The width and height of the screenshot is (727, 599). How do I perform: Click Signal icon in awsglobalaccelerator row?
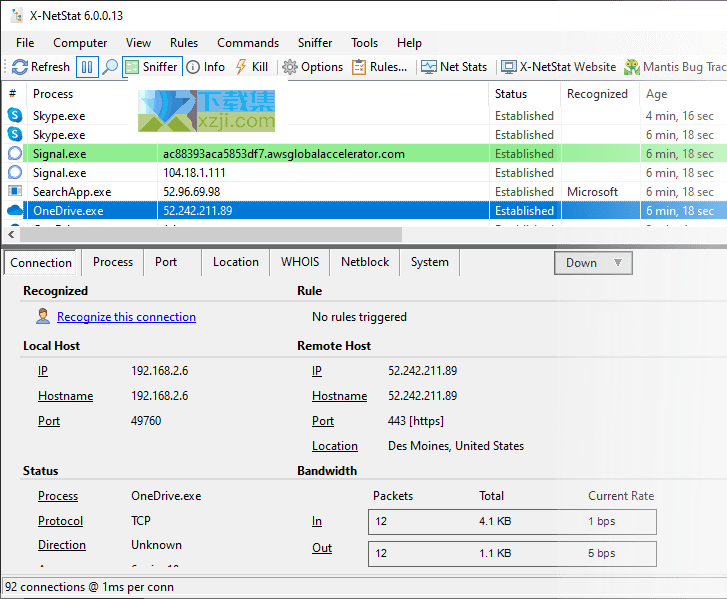[x=15, y=153]
